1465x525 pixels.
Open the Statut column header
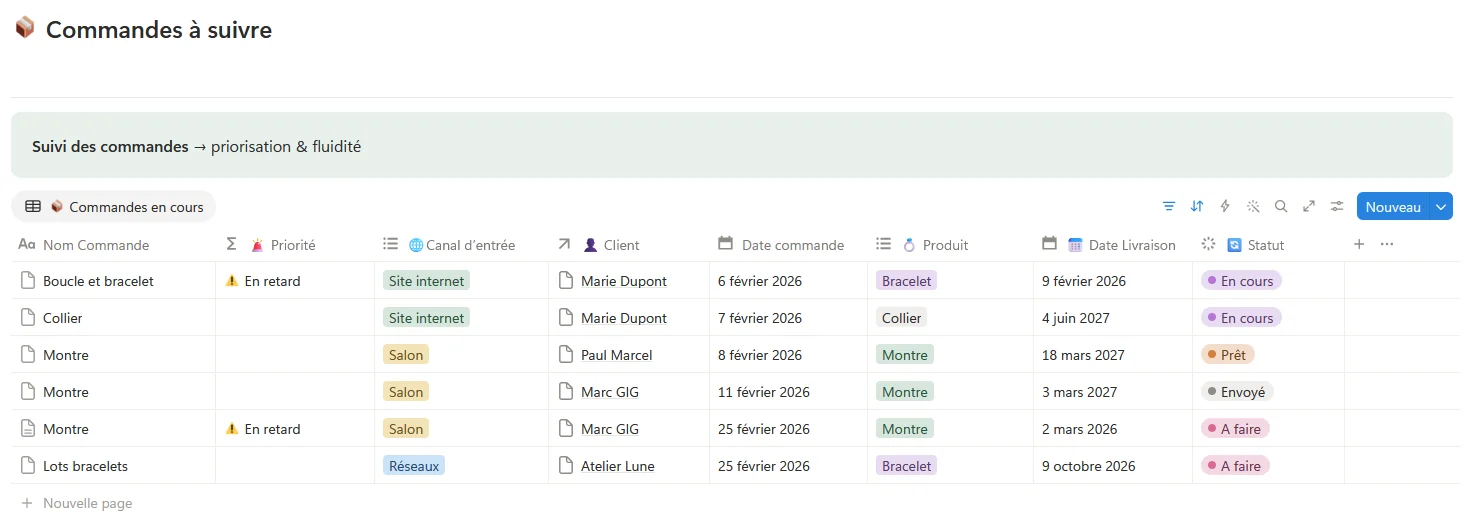point(1268,245)
